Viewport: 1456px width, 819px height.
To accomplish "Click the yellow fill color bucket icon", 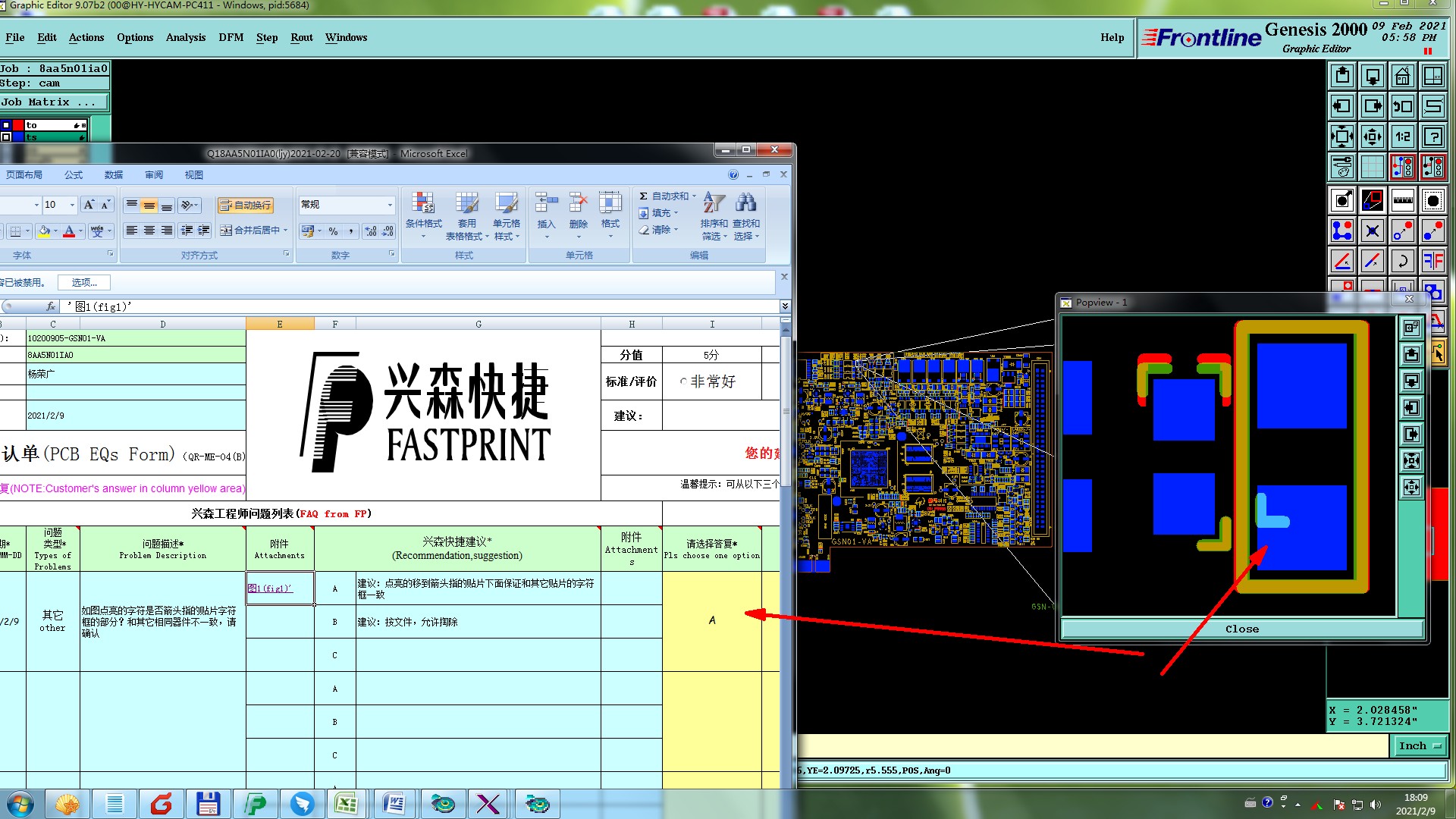I will (45, 231).
